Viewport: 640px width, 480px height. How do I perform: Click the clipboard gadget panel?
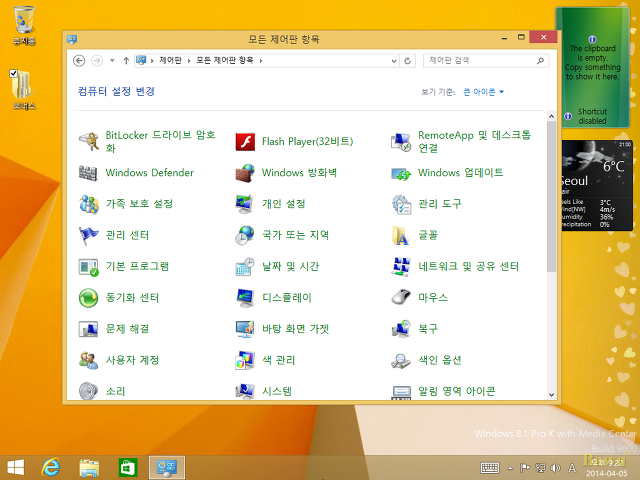(593, 67)
